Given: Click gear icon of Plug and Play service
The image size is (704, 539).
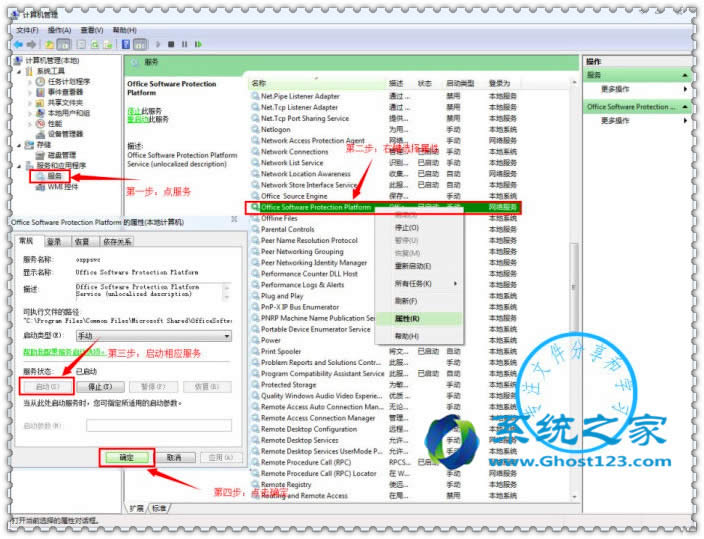Looking at the screenshot, I should tap(255, 296).
